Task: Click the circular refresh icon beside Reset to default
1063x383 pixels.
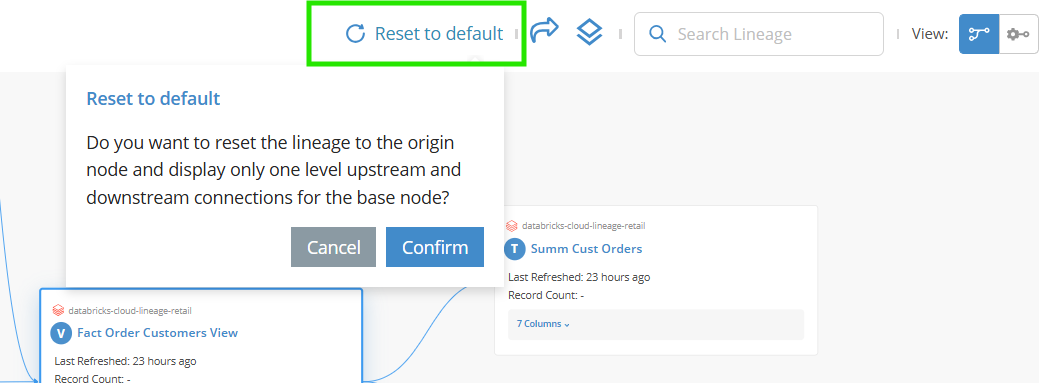Action: pos(355,33)
